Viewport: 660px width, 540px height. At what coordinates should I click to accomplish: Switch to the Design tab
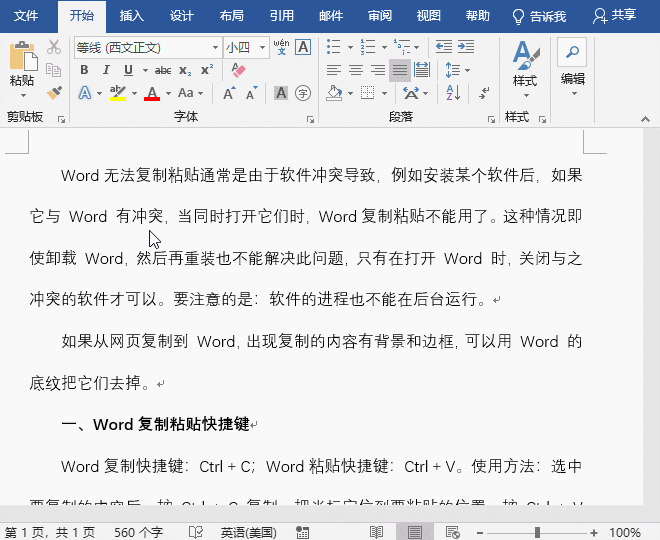pos(181,16)
